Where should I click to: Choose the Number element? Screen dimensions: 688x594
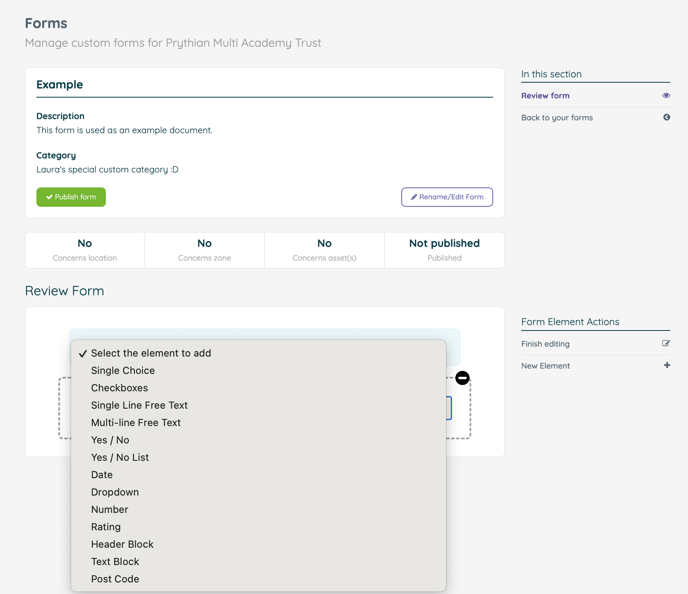258,509
